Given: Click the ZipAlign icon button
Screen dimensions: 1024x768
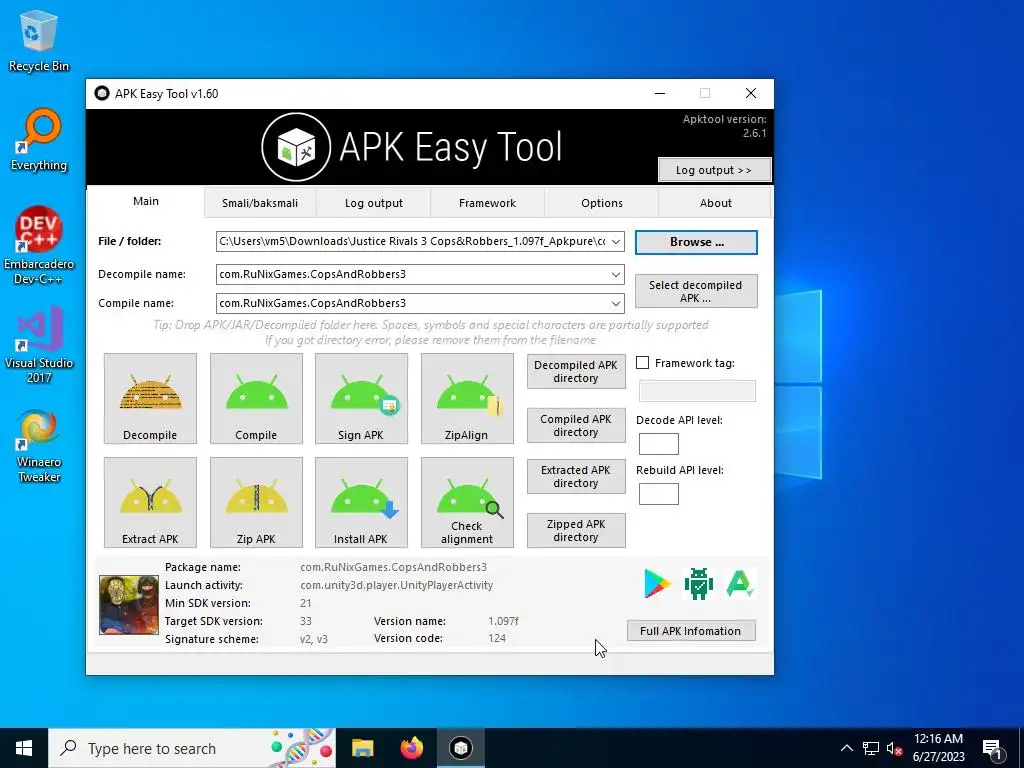Looking at the screenshot, I should point(467,398).
